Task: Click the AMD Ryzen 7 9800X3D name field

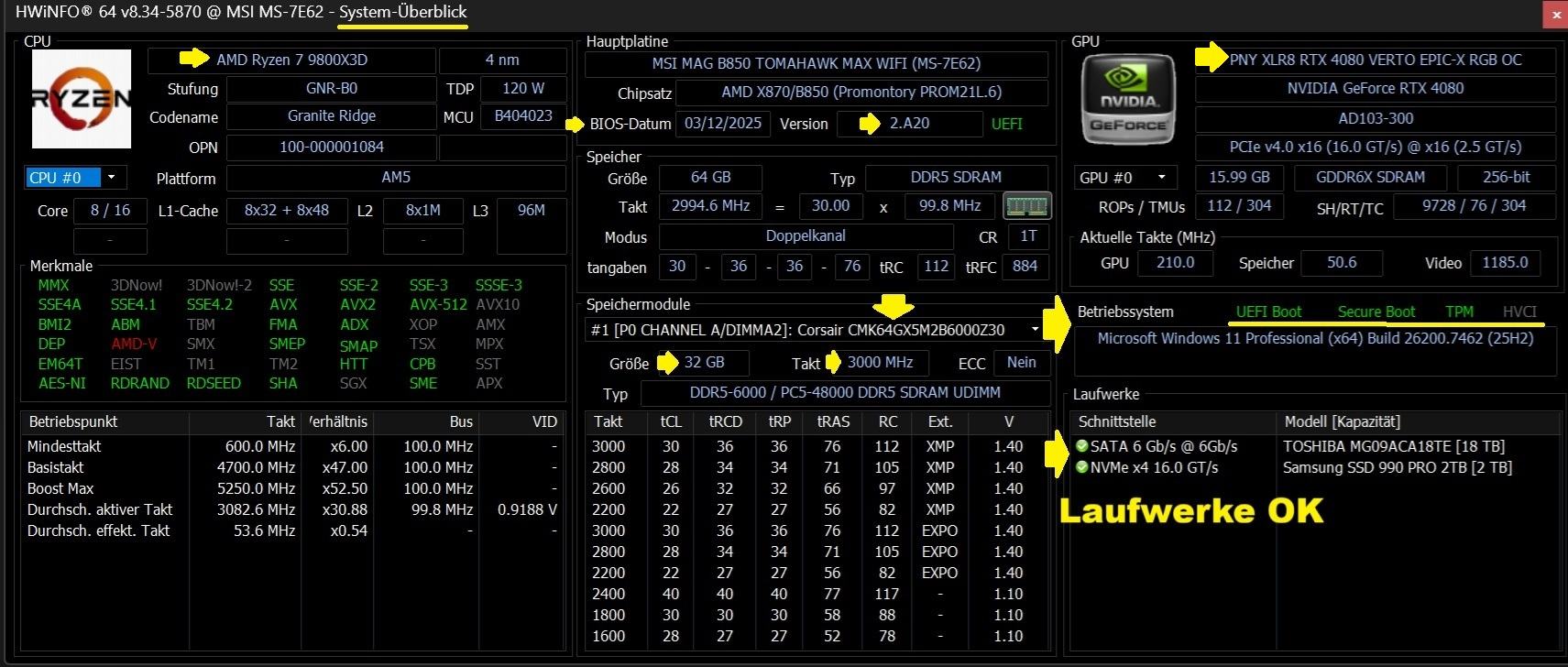Action: (x=291, y=60)
